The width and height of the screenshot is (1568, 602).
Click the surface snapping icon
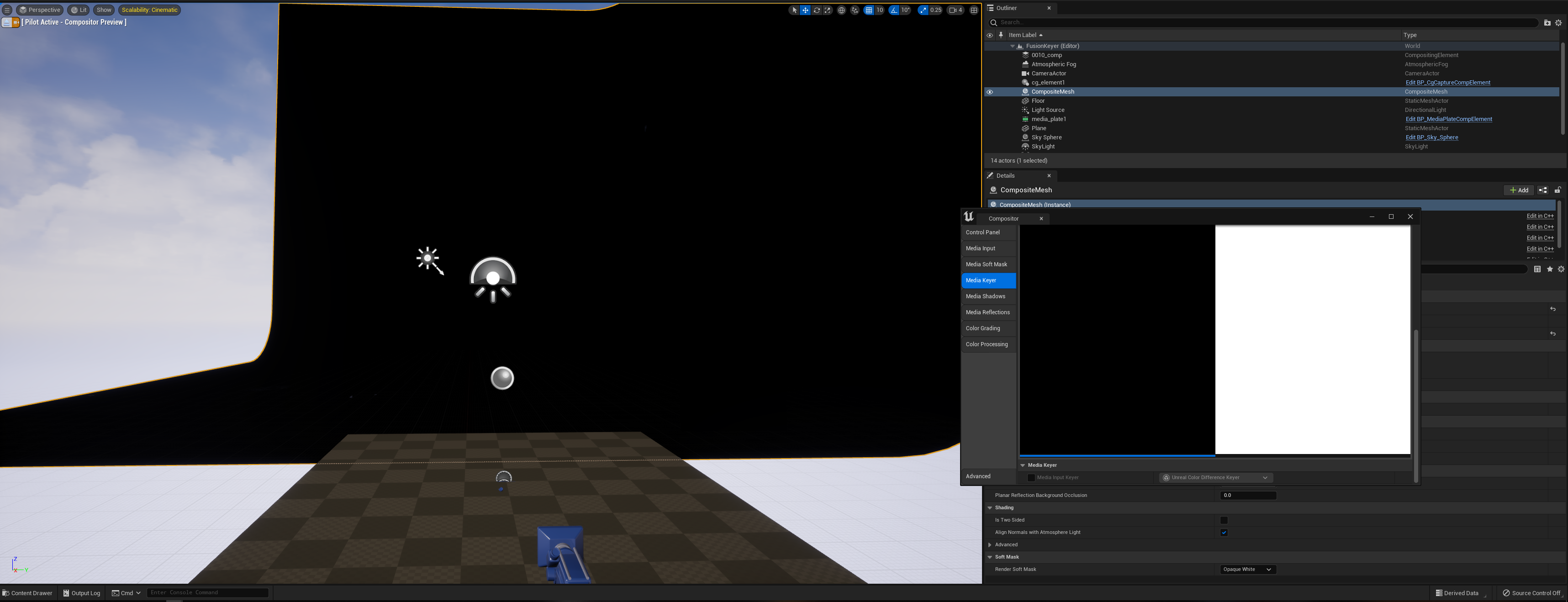click(855, 10)
